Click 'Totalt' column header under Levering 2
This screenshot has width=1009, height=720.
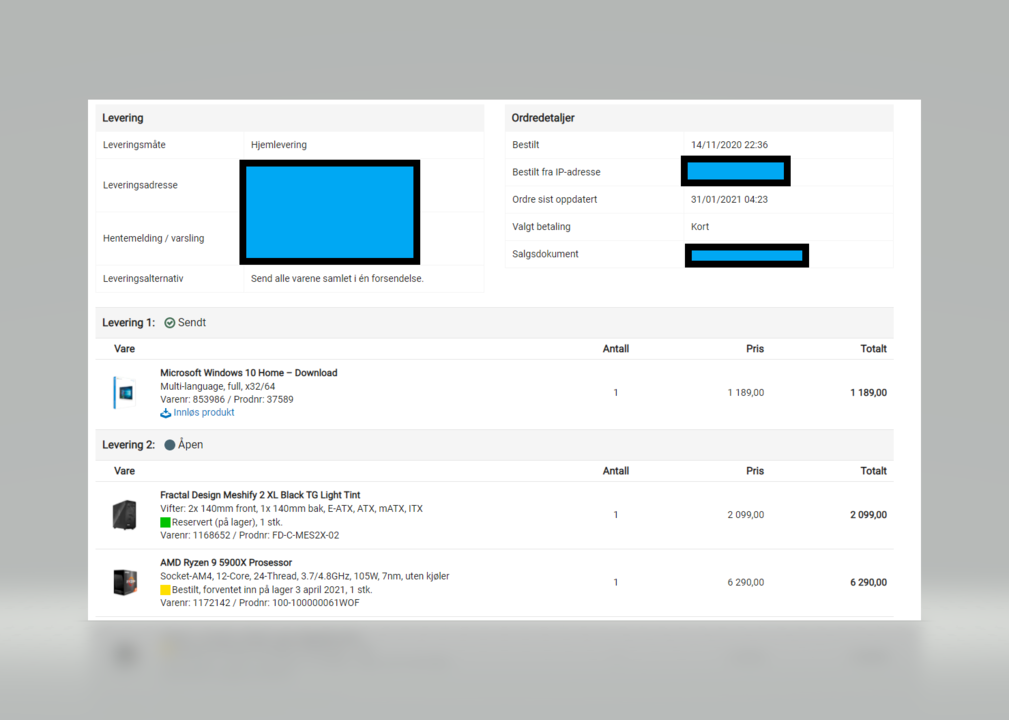pyautogui.click(x=873, y=471)
